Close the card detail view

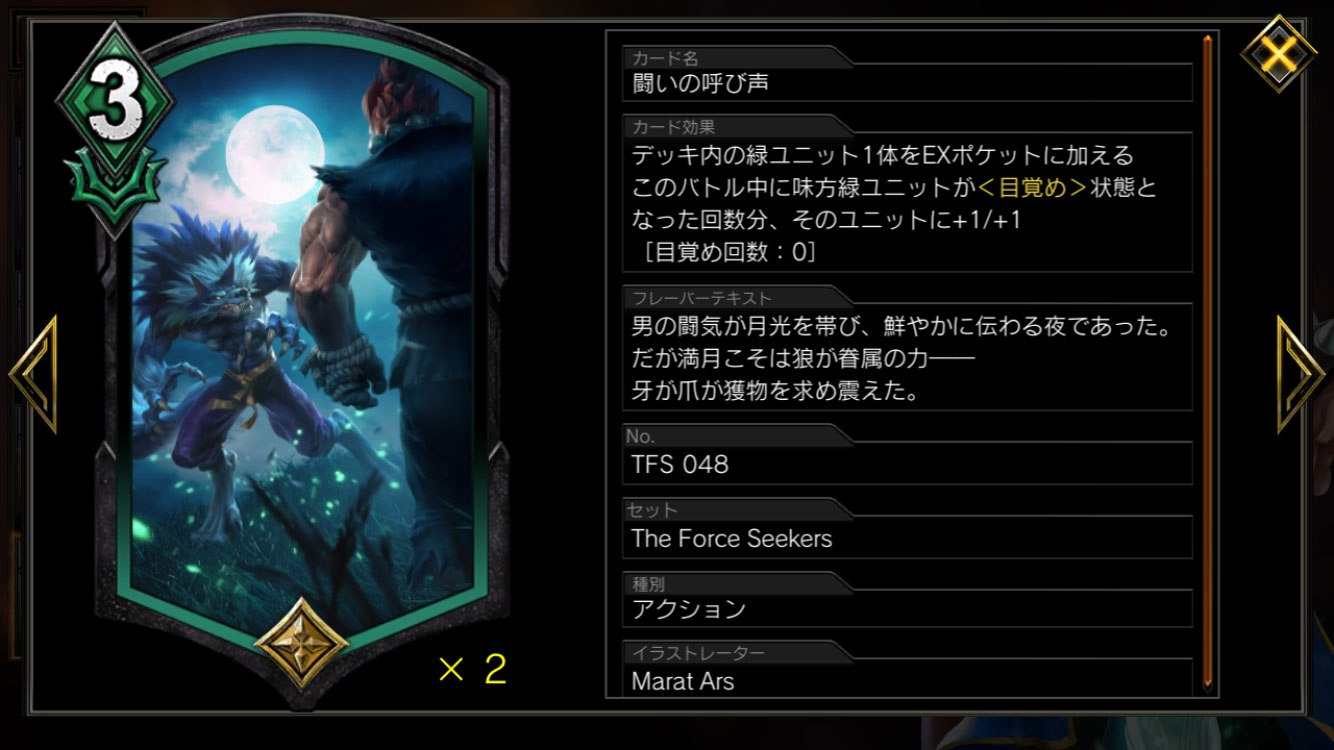pos(1278,53)
